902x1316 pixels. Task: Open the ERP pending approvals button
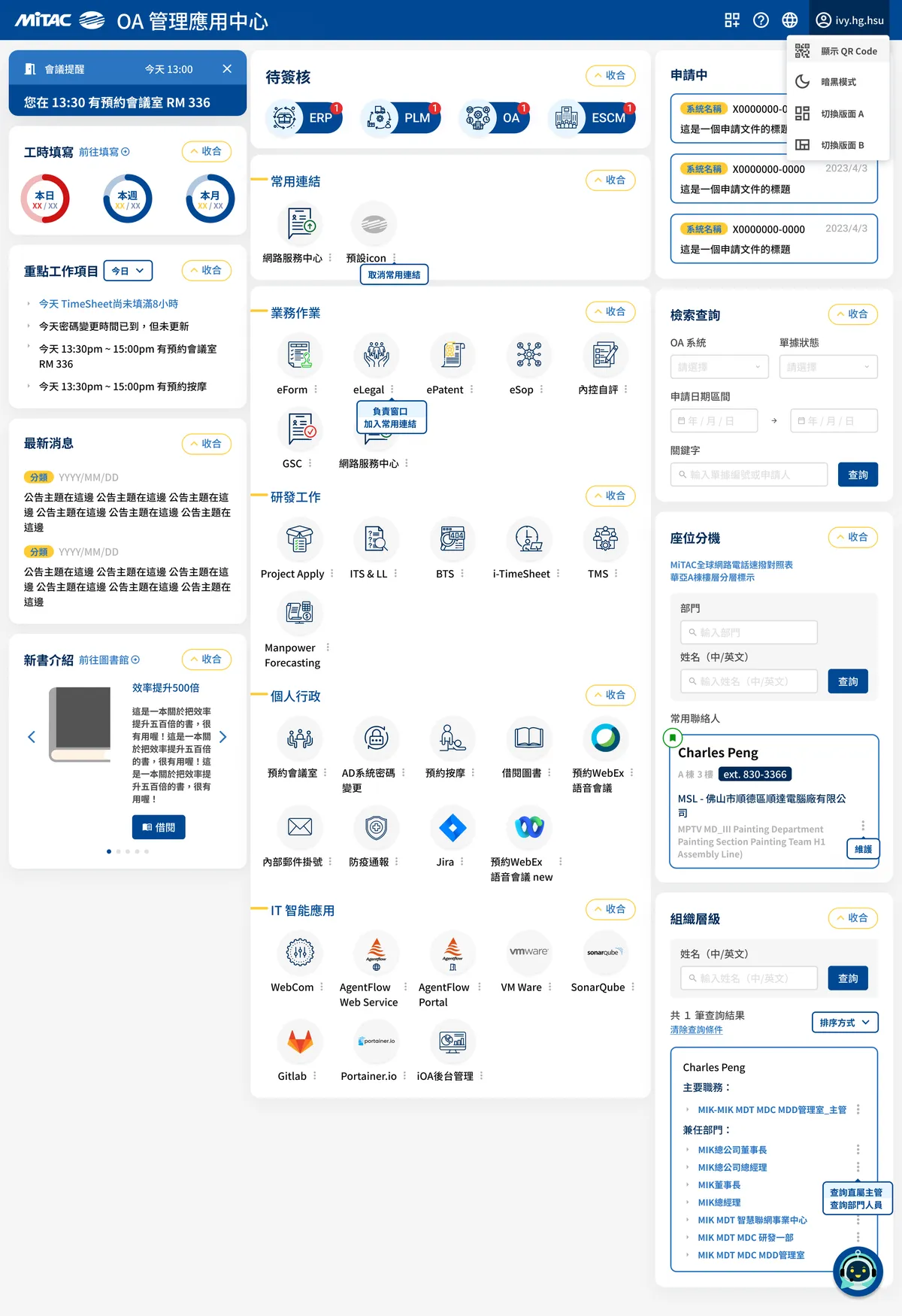tap(304, 118)
